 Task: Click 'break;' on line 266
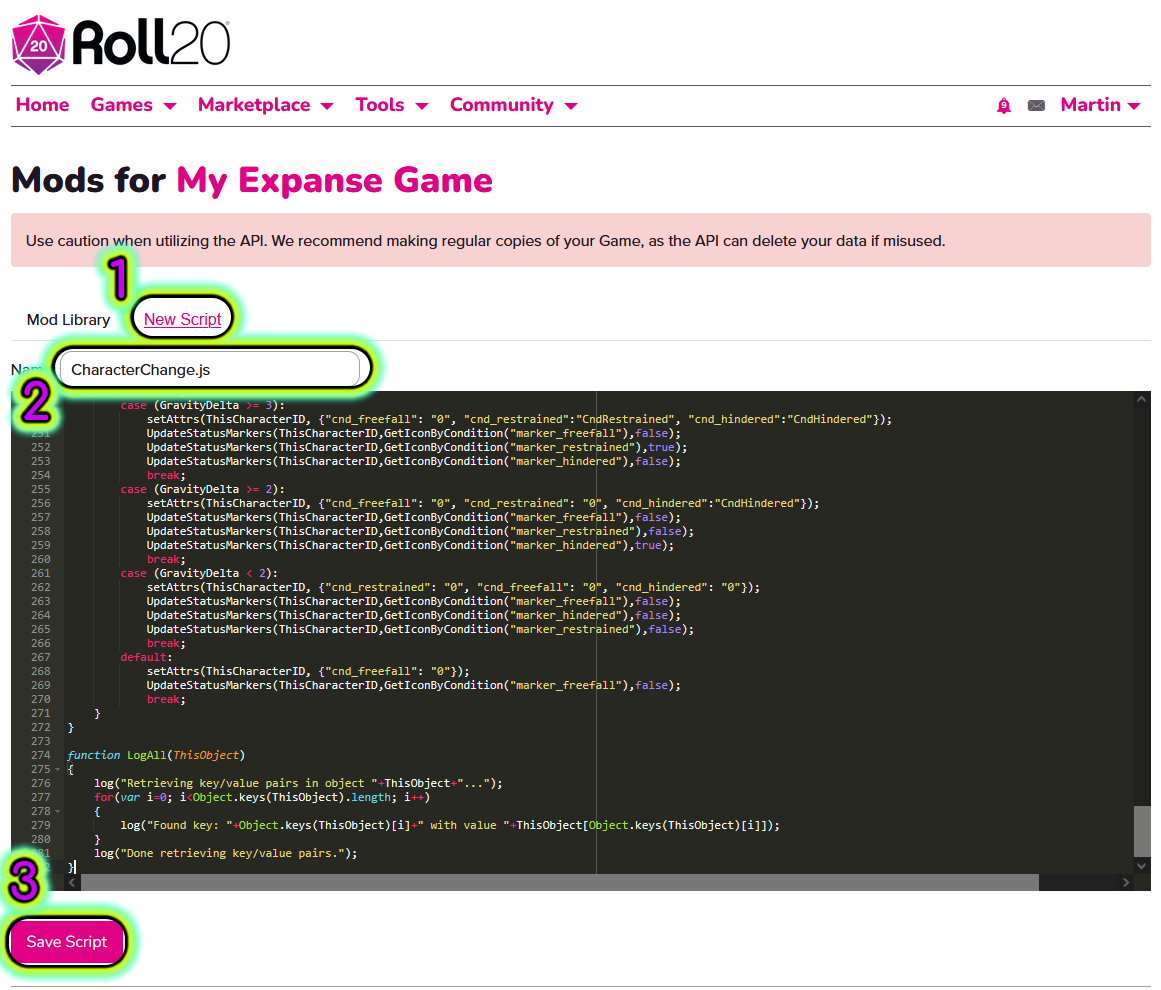[166, 643]
